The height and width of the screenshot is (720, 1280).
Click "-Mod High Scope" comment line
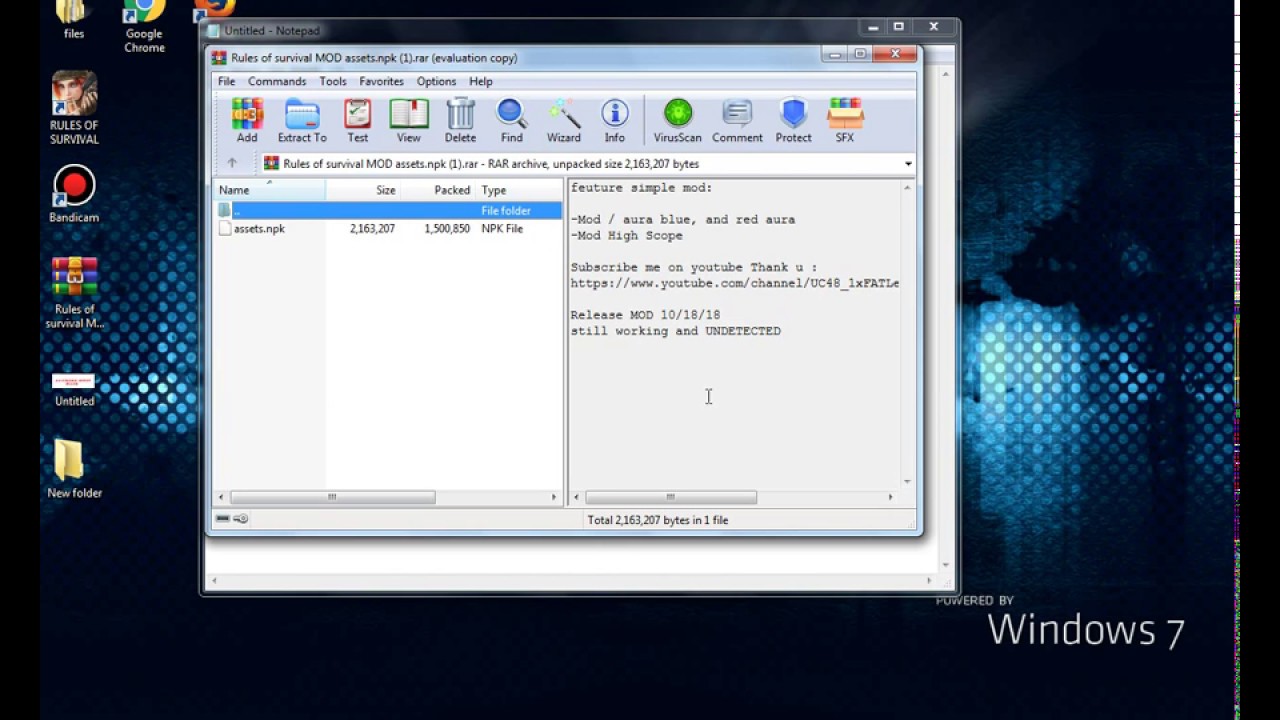click(x=627, y=236)
